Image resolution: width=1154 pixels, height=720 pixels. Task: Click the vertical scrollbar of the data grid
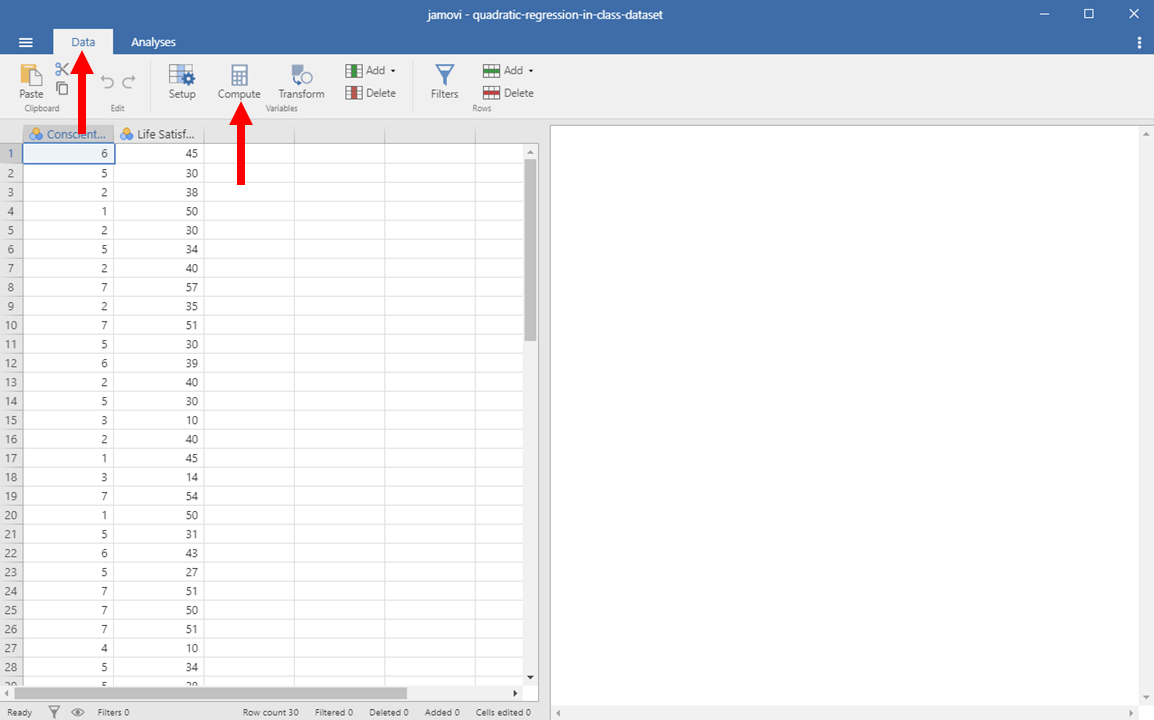(x=530, y=250)
